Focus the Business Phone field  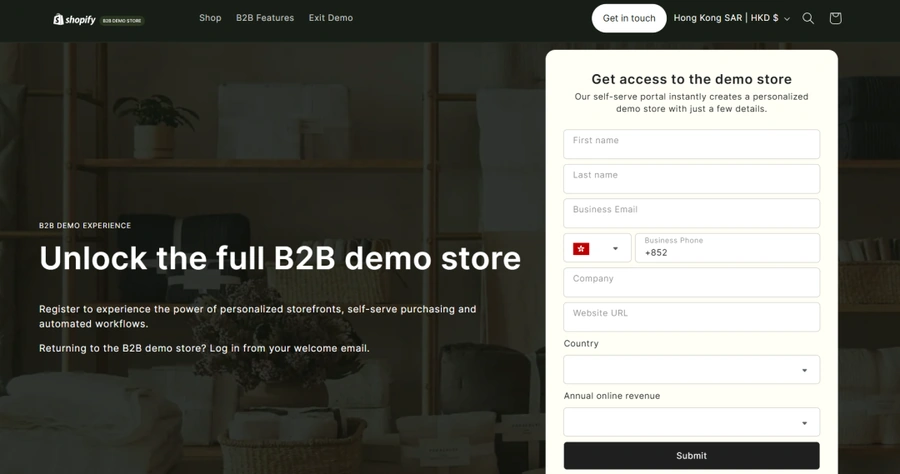coord(727,248)
